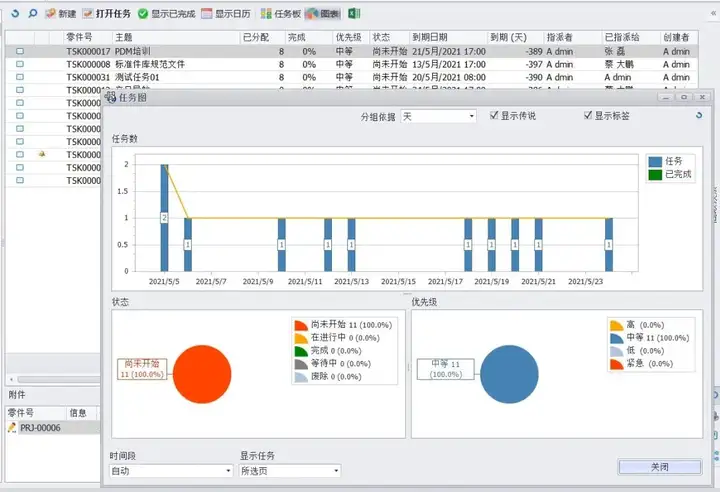The height and width of the screenshot is (492, 720).
Task: Click the blue priority pie chart
Action: pyautogui.click(x=509, y=374)
